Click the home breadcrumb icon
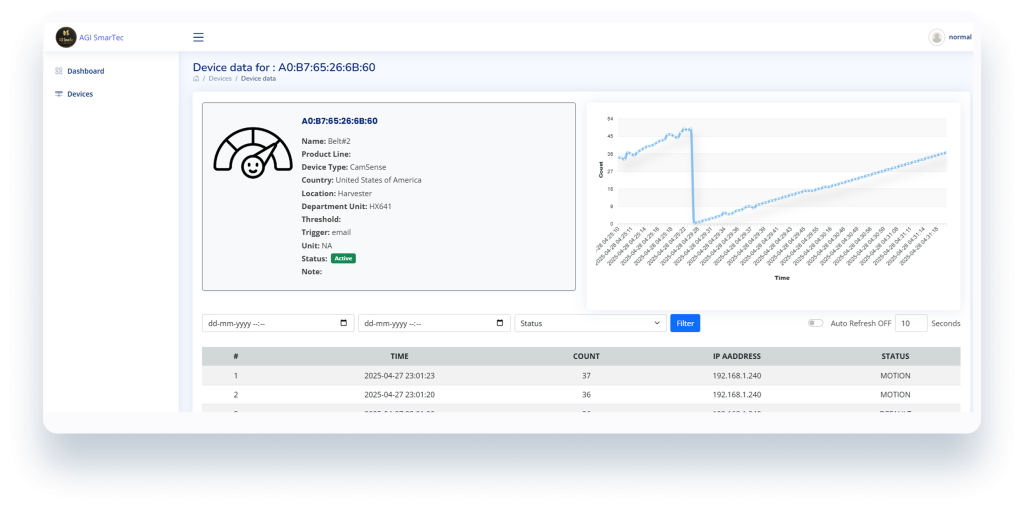1024x509 pixels. point(196,78)
